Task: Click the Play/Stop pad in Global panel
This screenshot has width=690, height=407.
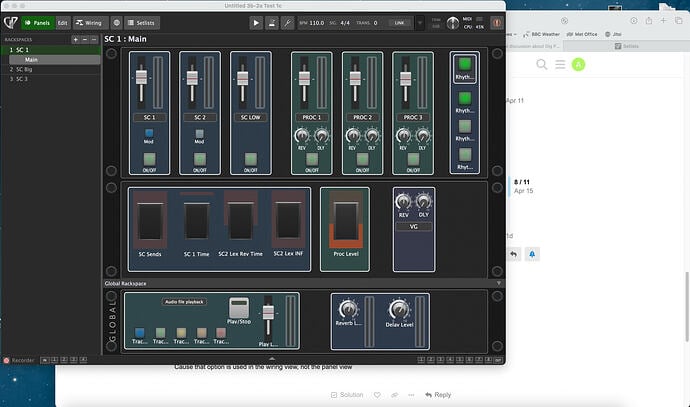Action: coord(239,308)
